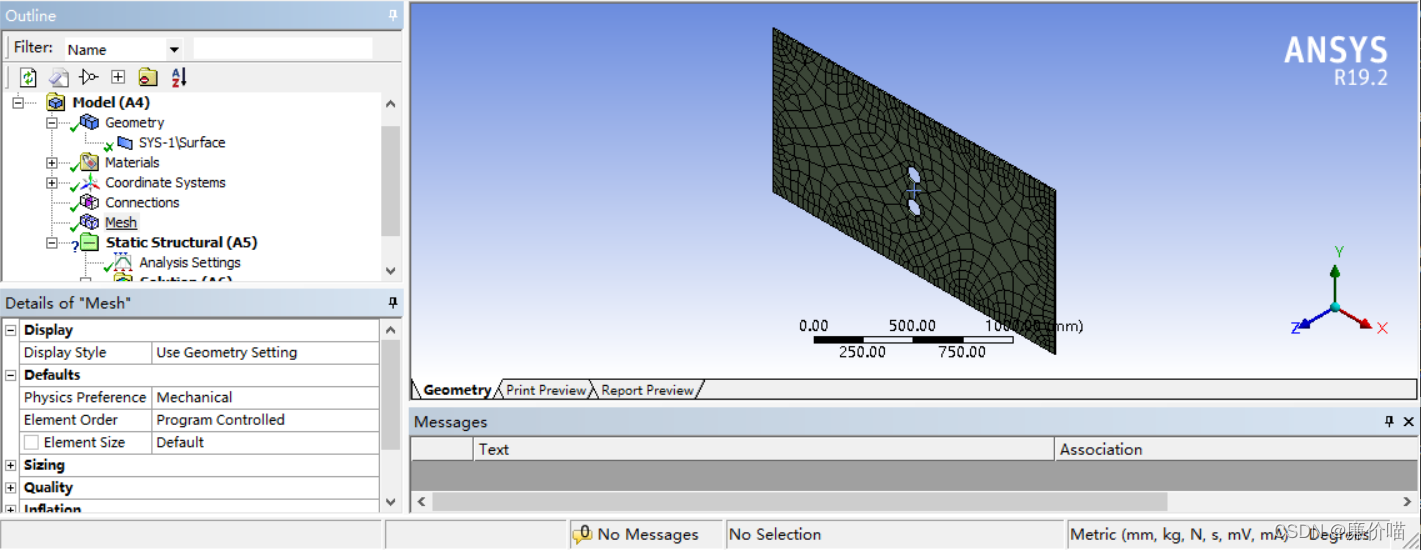Click the Messages horizontal scrollbar thumb
This screenshot has height=550, width=1421.
point(800,501)
